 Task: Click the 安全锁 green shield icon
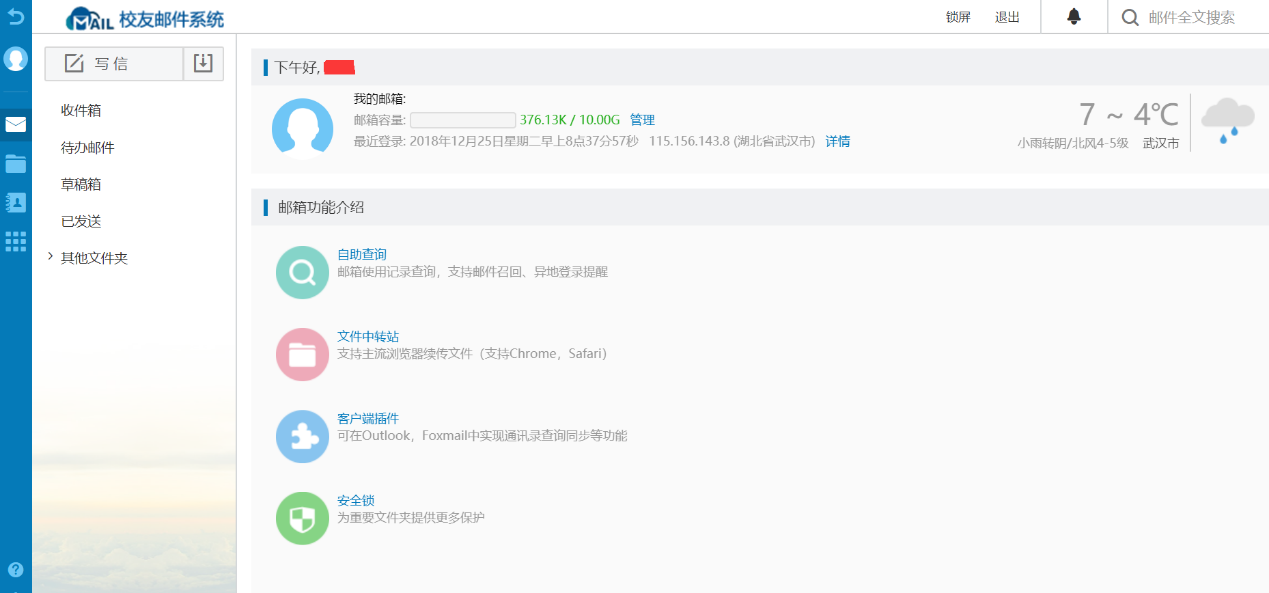pyautogui.click(x=302, y=518)
